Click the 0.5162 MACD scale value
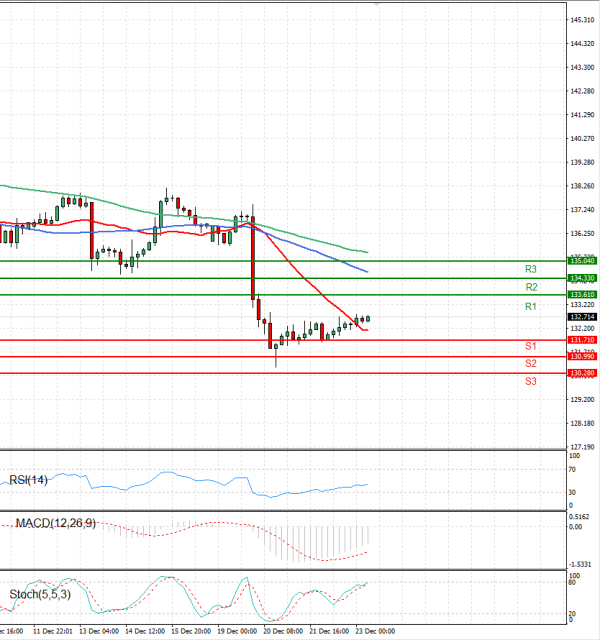Image resolution: width=600 pixels, height=640 pixels. 579,517
